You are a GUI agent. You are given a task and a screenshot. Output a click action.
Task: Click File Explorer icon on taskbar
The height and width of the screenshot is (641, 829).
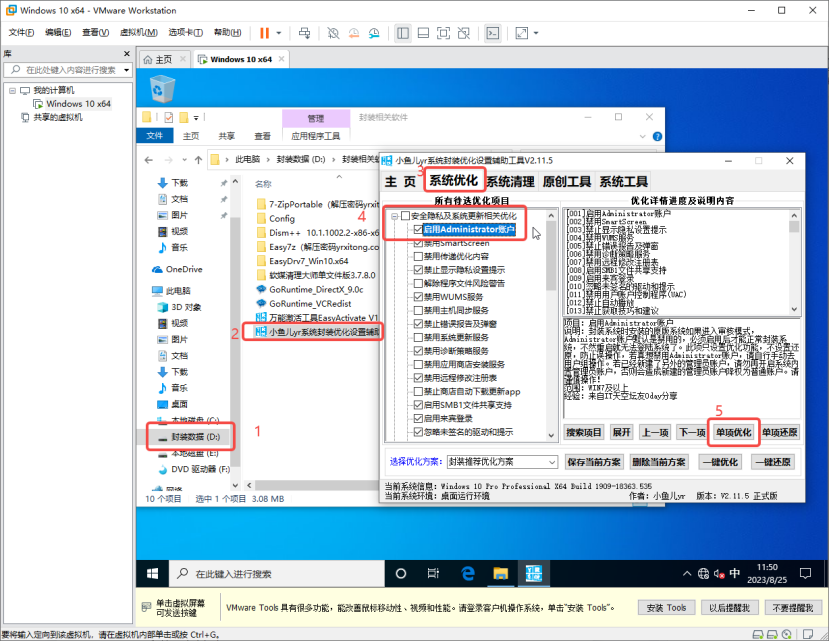[501, 574]
